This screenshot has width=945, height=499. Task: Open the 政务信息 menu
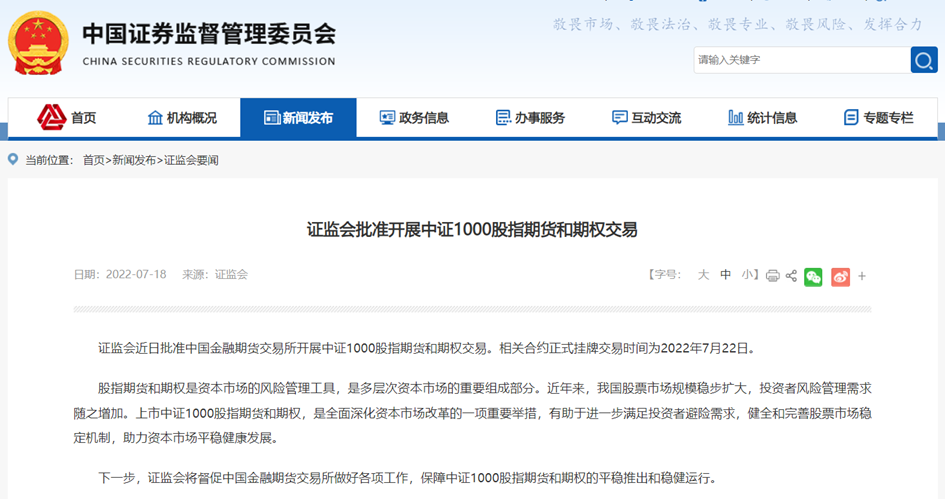(414, 118)
